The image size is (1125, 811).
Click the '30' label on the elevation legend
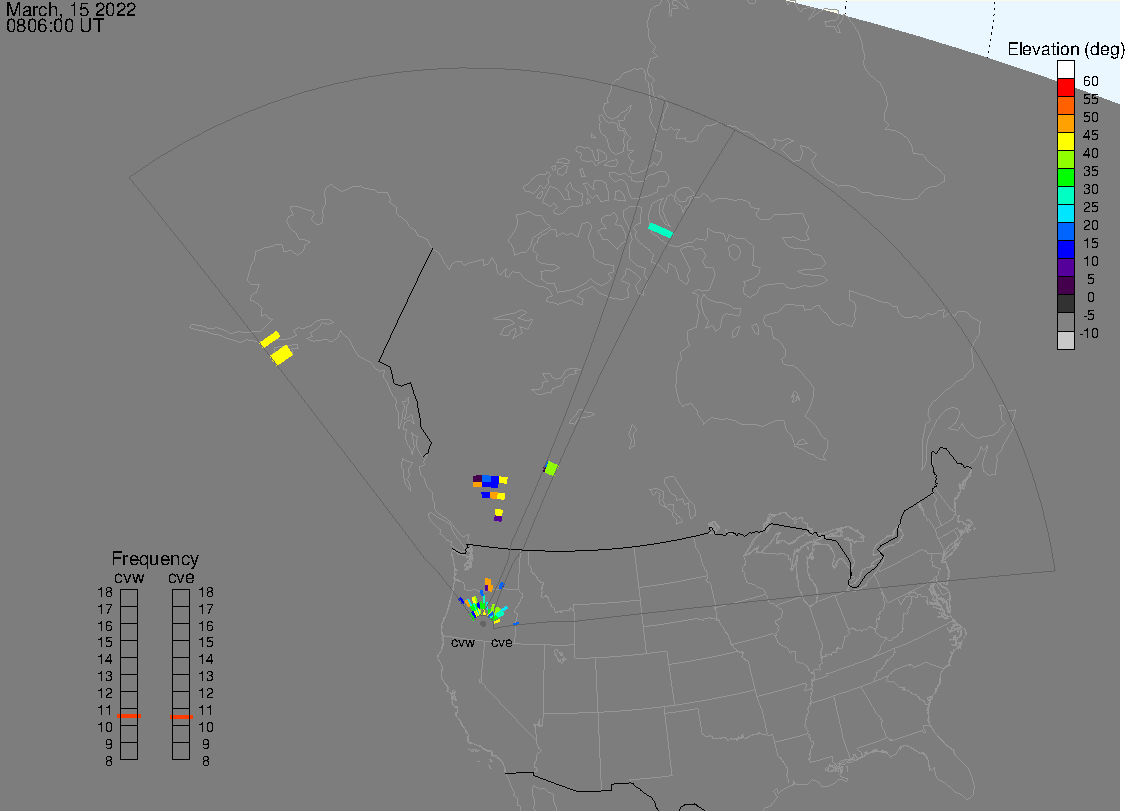click(x=1091, y=189)
